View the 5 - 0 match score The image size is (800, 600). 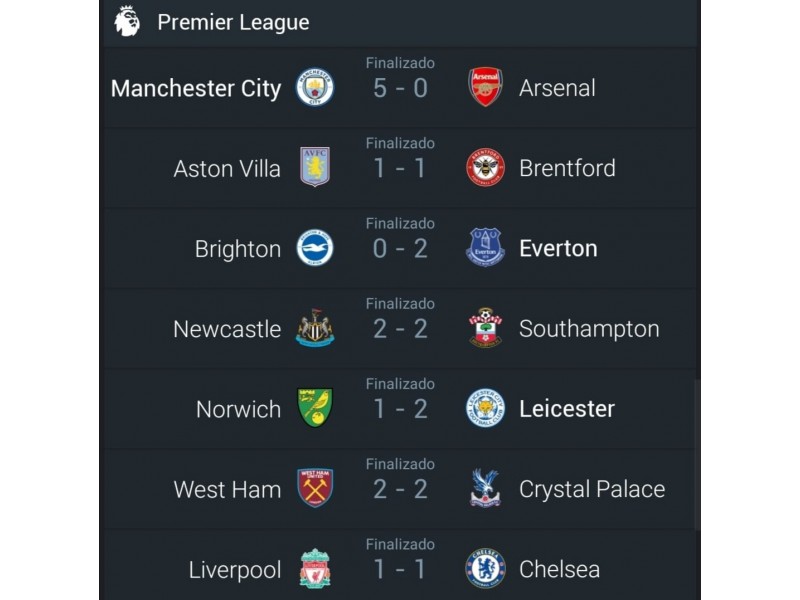pos(400,88)
